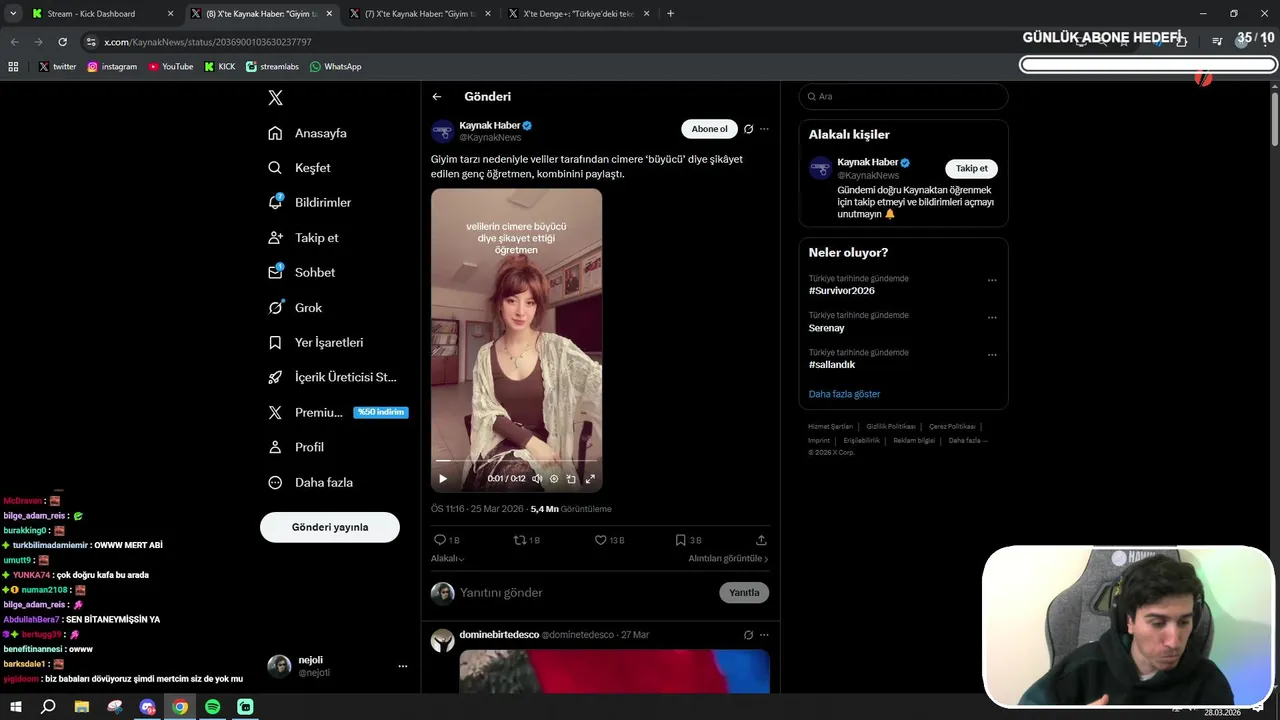
Task: Open Bildirimler notifications
Action: (310, 202)
